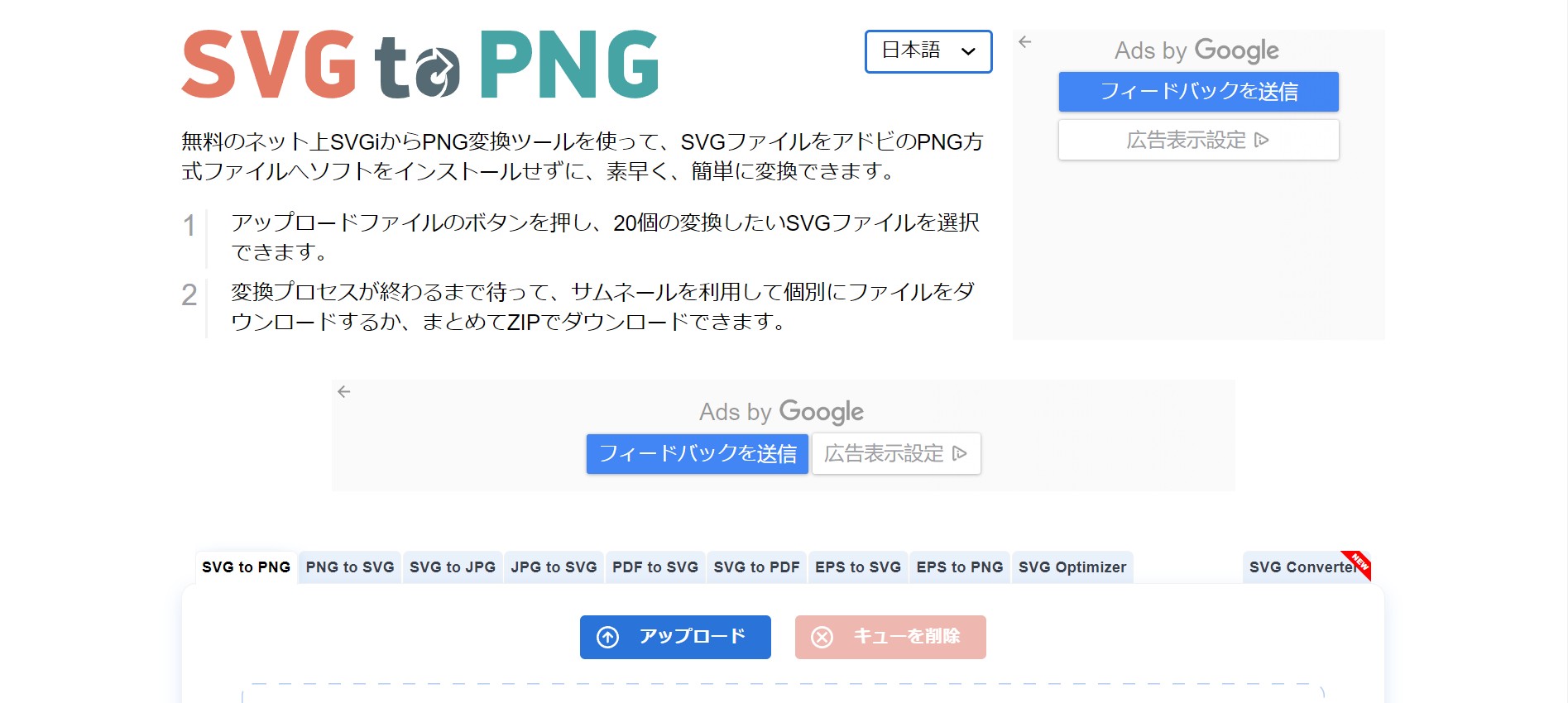1568x703 pixels.
Task: Dismiss the sidebar ad via its back arrow
Action: (x=1026, y=40)
